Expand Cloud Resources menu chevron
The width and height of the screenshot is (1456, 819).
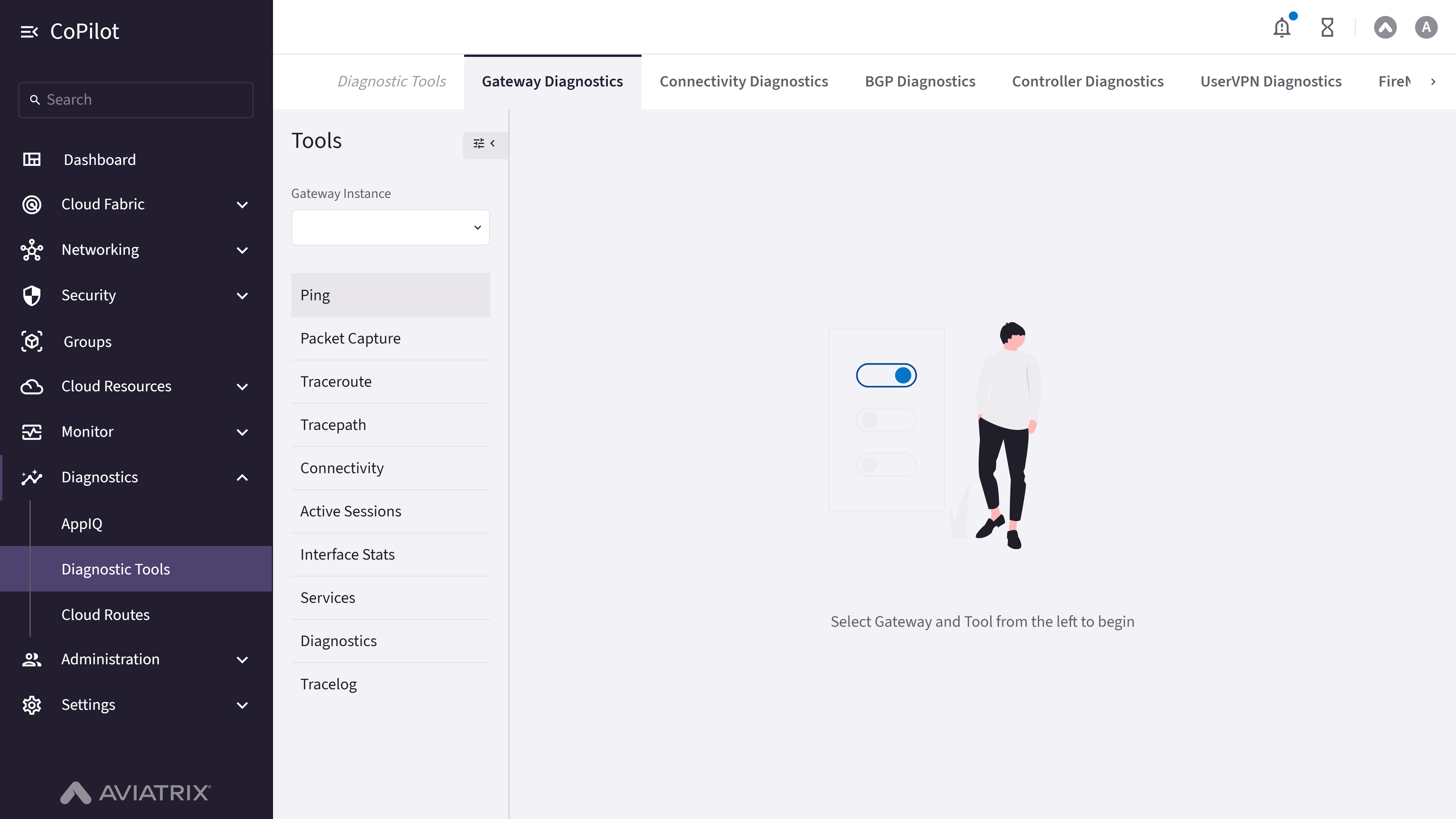click(x=243, y=387)
